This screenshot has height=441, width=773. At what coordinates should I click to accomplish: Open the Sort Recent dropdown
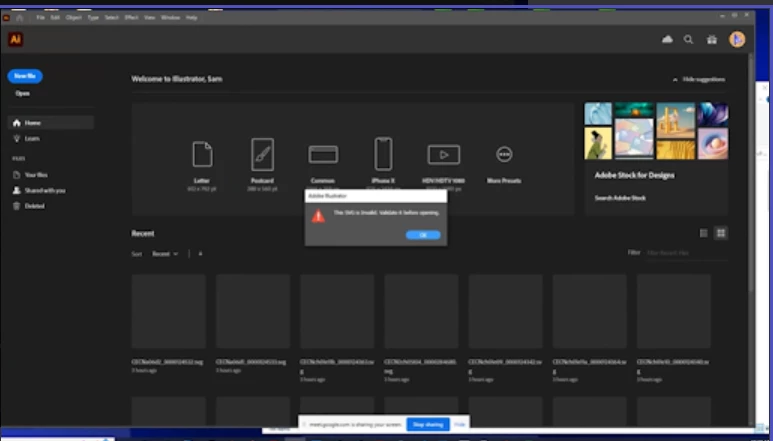165,254
